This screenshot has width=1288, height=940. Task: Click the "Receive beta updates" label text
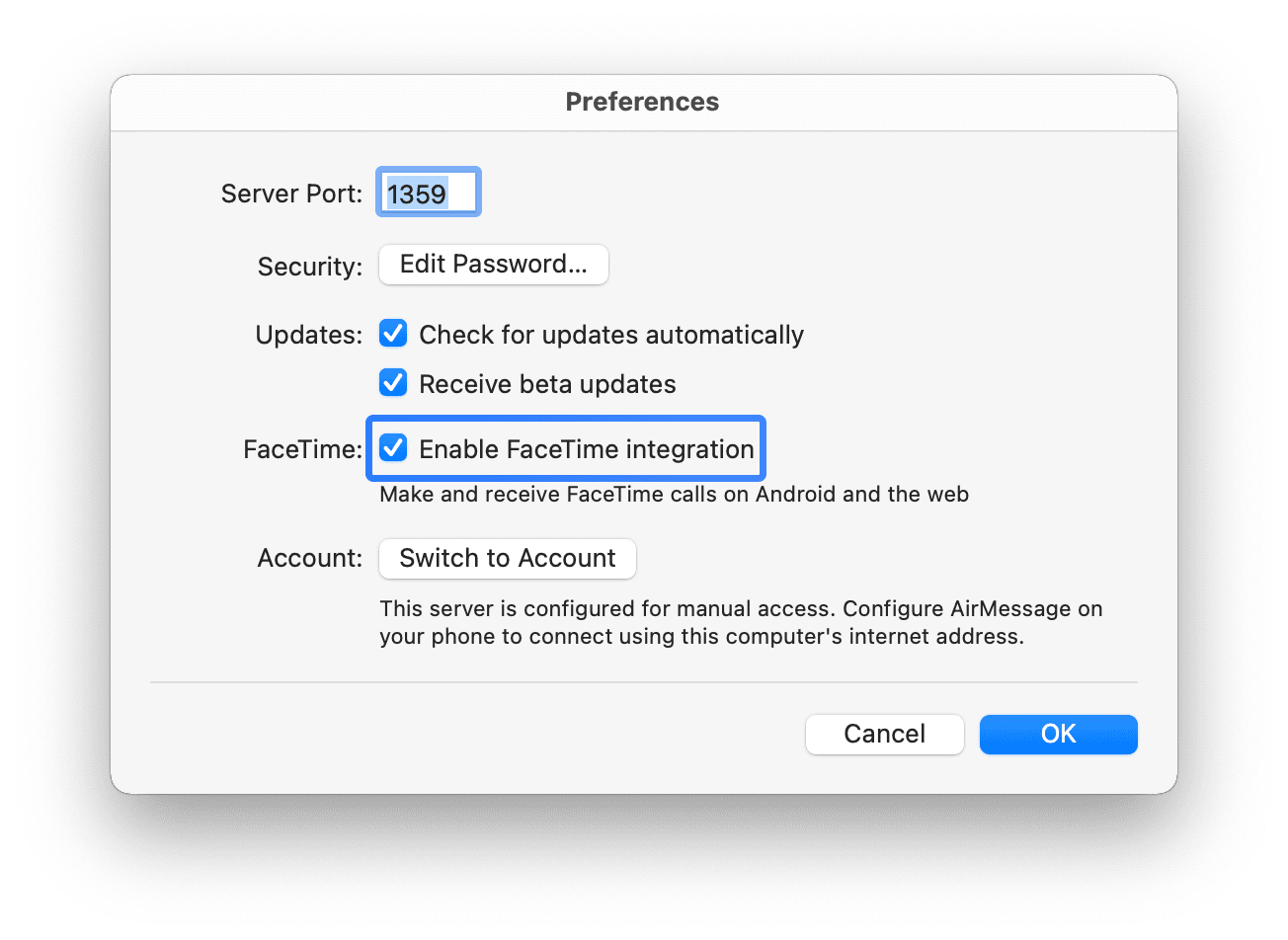[547, 384]
